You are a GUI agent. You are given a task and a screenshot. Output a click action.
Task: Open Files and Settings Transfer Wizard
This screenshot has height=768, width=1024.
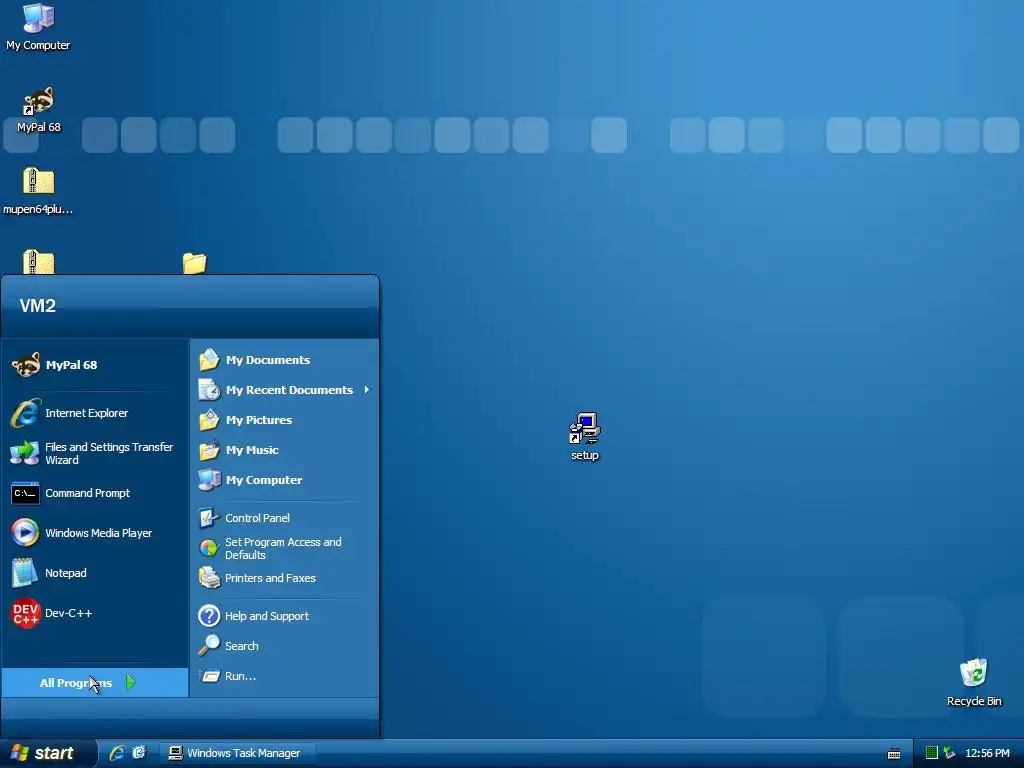click(95, 453)
